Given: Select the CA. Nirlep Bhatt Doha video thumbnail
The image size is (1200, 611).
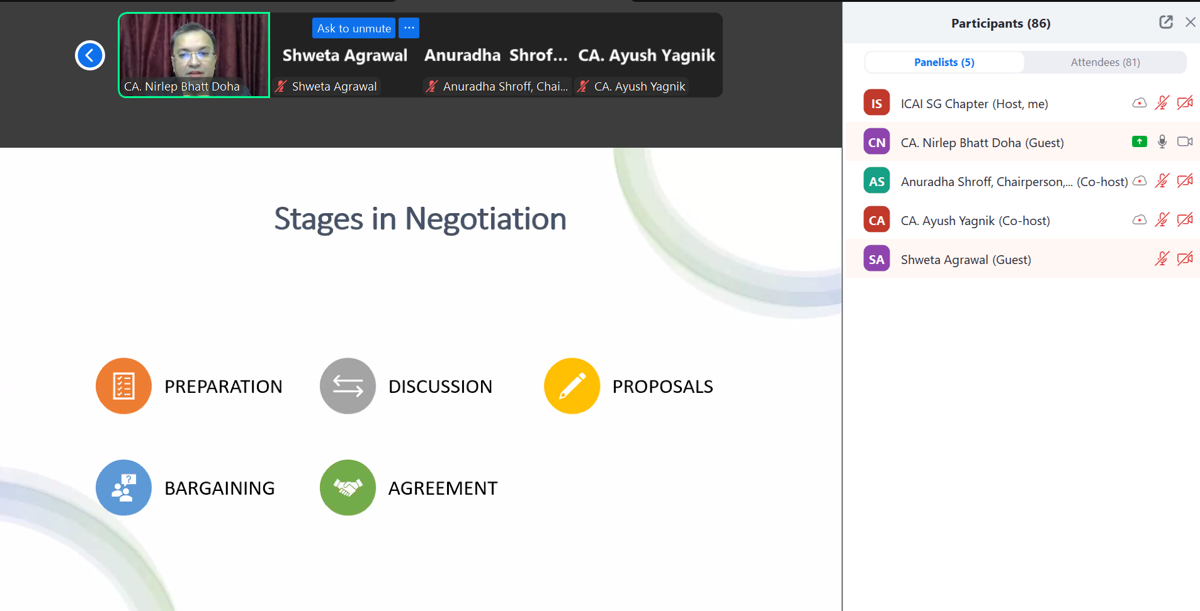Looking at the screenshot, I should point(194,55).
